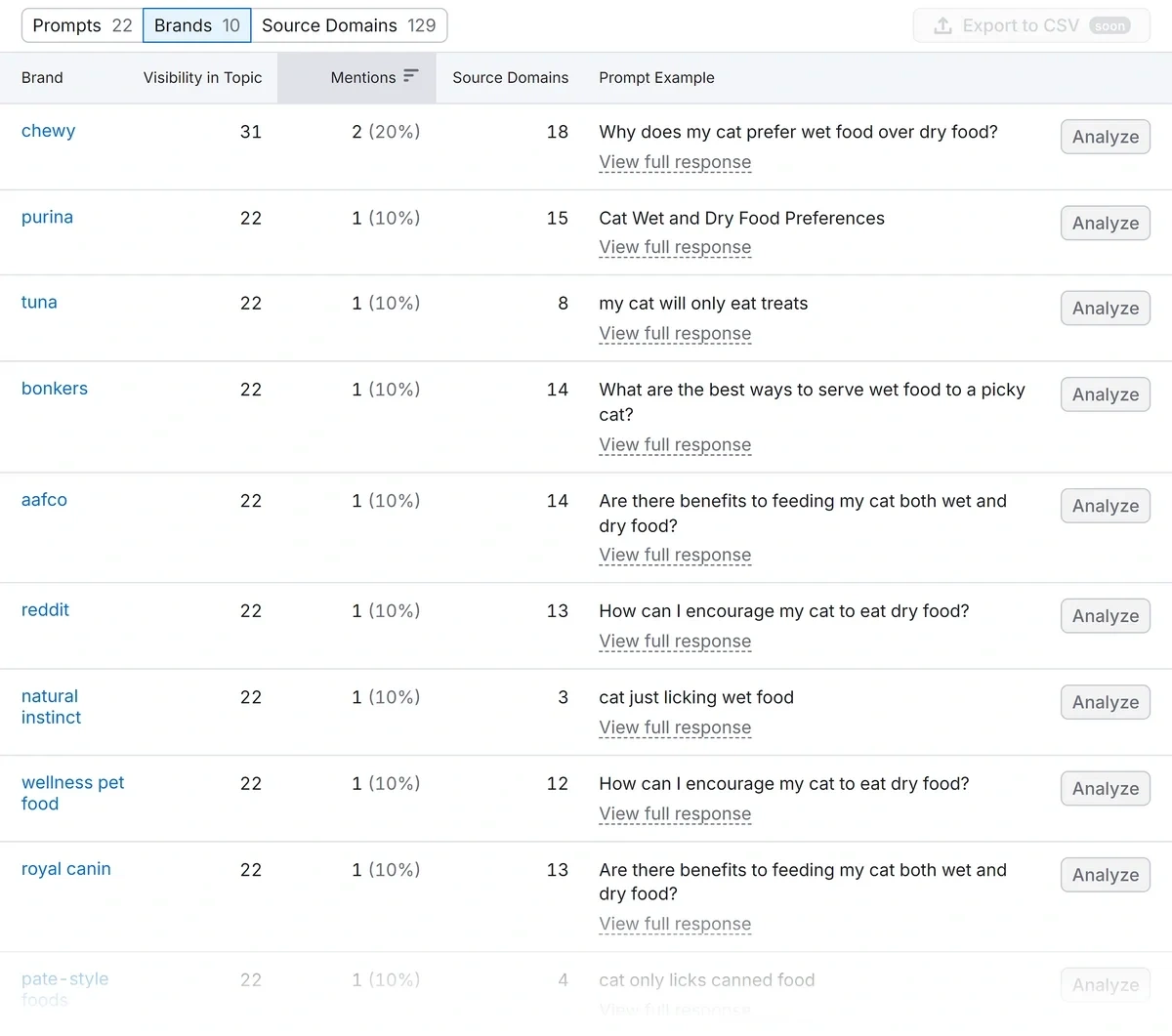Click the sort icon next to Mentions
Image resolution: width=1172 pixels, height=1036 pixels.
click(x=411, y=77)
